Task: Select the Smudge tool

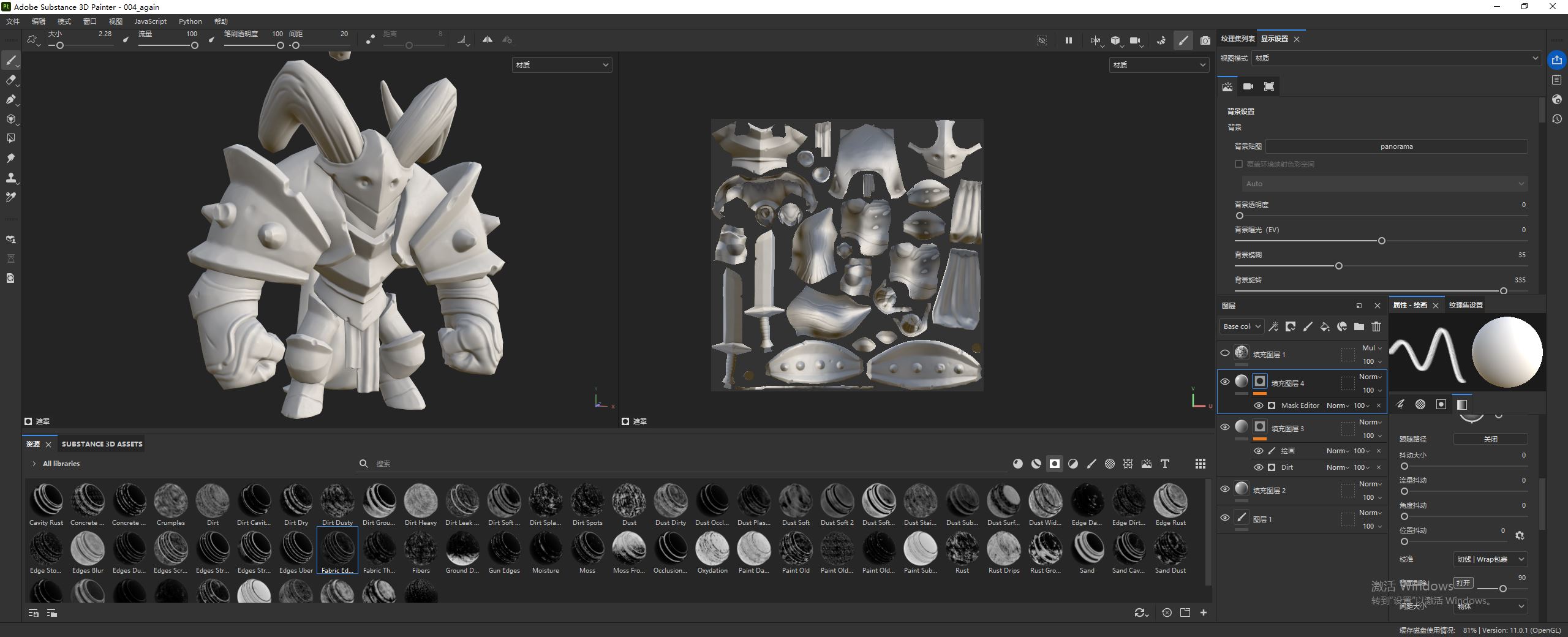Action: pos(10,158)
